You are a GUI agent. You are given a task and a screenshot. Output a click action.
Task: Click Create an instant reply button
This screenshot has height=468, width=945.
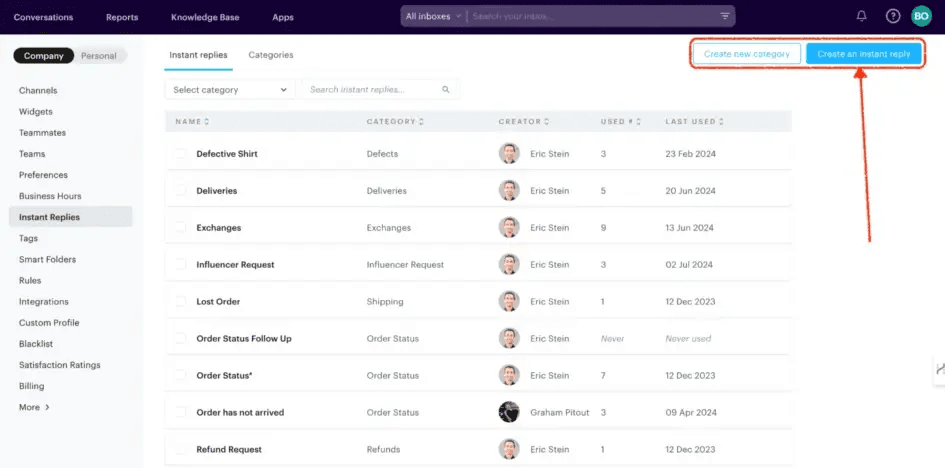(863, 54)
